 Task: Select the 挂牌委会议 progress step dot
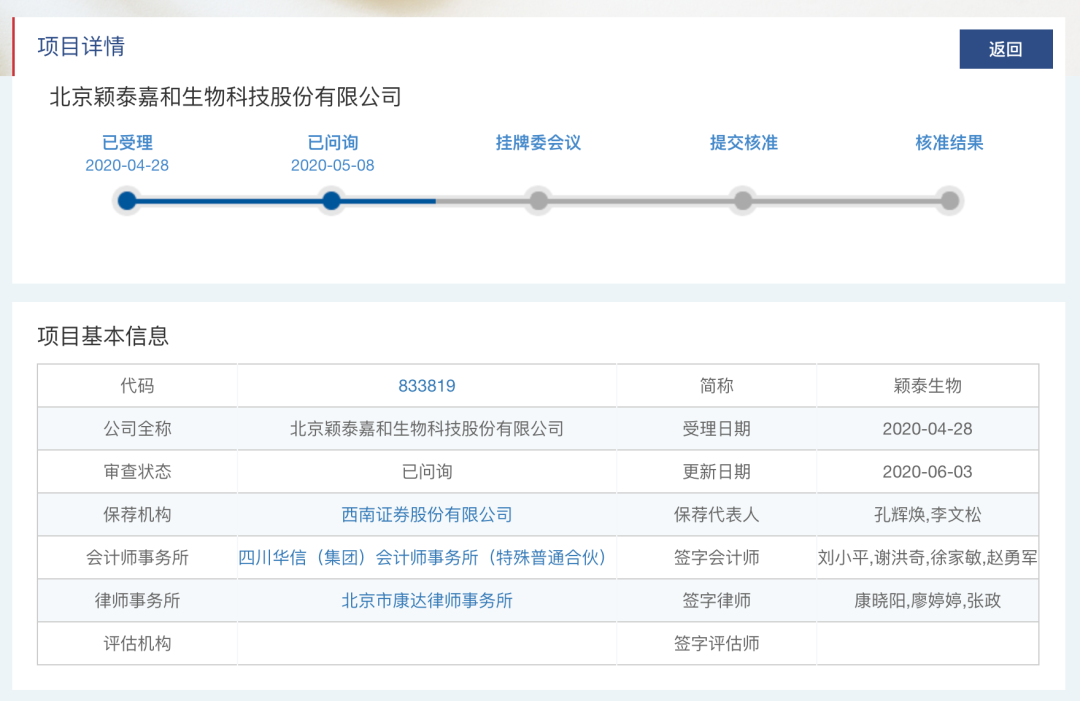point(539,200)
